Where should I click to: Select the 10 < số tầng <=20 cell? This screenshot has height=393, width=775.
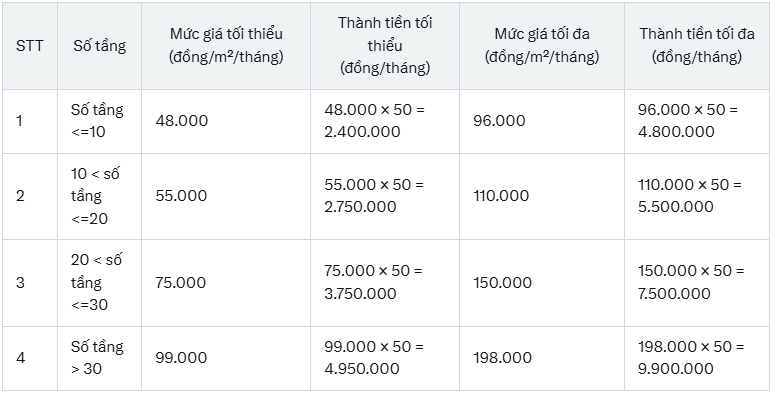pyautogui.click(x=99, y=196)
